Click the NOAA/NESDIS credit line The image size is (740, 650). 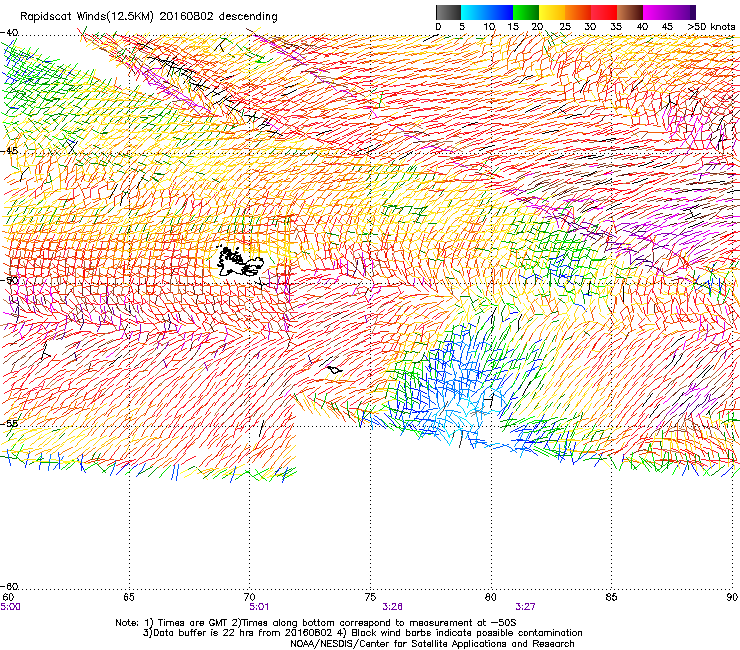coord(432,644)
